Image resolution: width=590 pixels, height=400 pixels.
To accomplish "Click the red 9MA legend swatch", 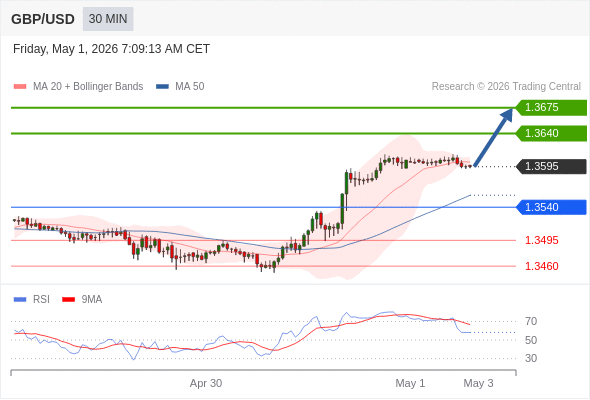I will [x=68, y=300].
